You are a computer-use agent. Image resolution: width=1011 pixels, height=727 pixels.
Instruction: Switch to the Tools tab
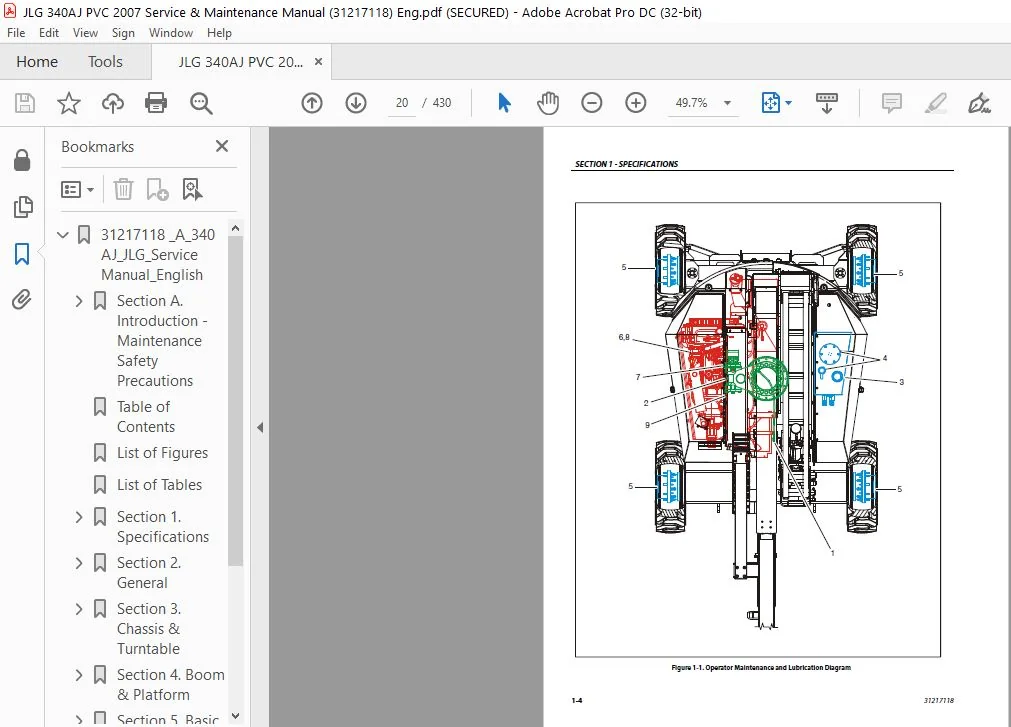click(105, 62)
